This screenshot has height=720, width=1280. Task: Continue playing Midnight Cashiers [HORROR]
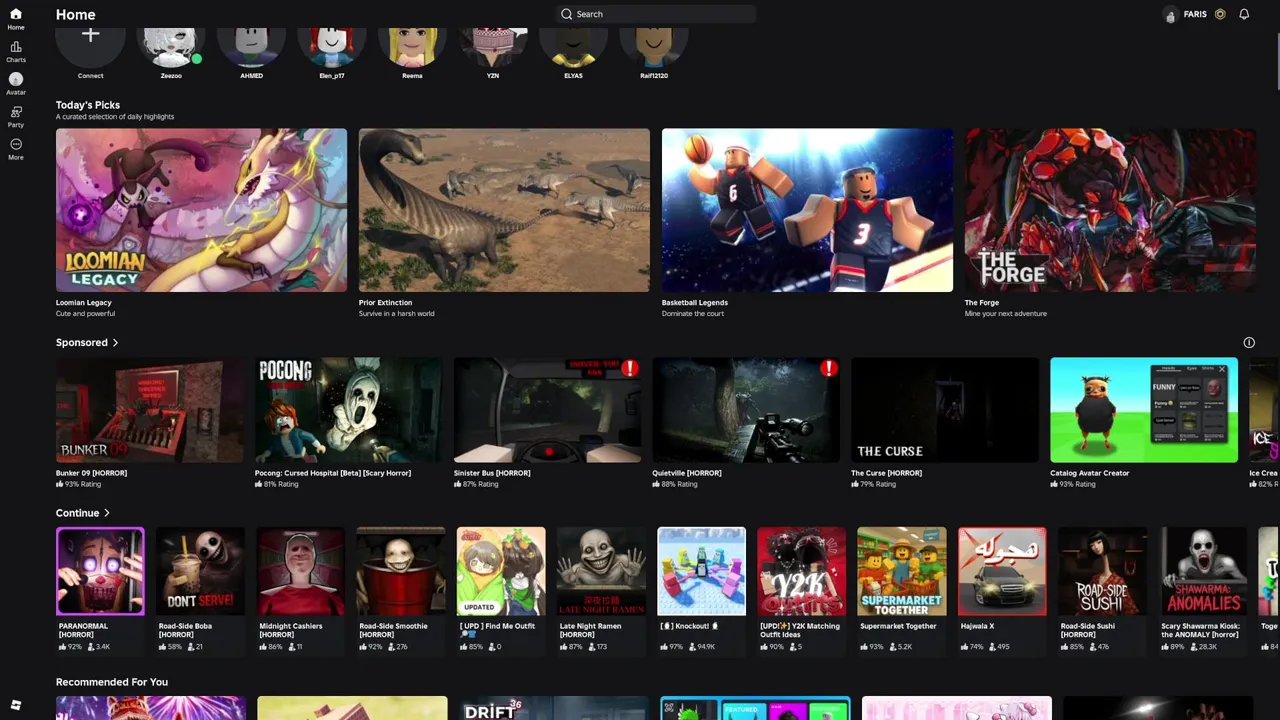tap(301, 571)
